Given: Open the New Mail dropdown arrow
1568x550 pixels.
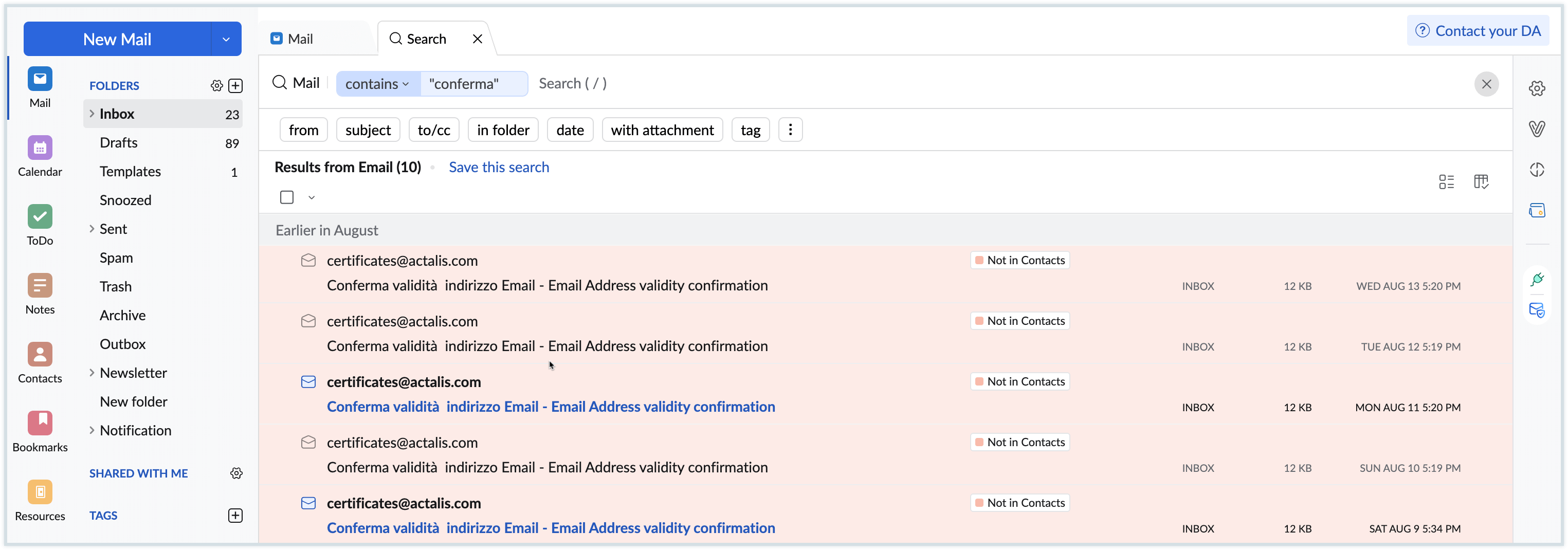Looking at the screenshot, I should (x=226, y=40).
